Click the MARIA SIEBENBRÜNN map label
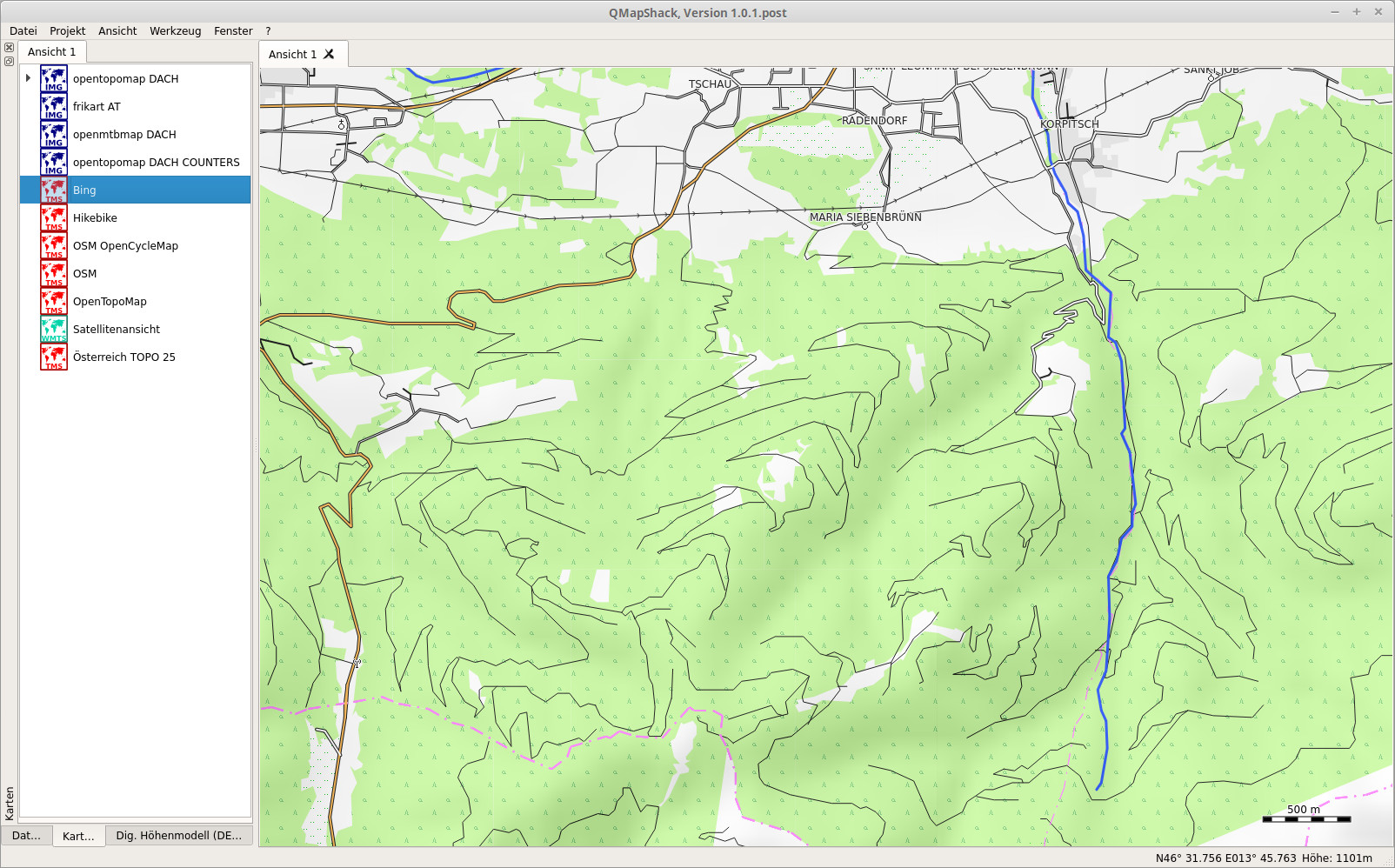Screen dimensions: 1395x868 [865, 217]
